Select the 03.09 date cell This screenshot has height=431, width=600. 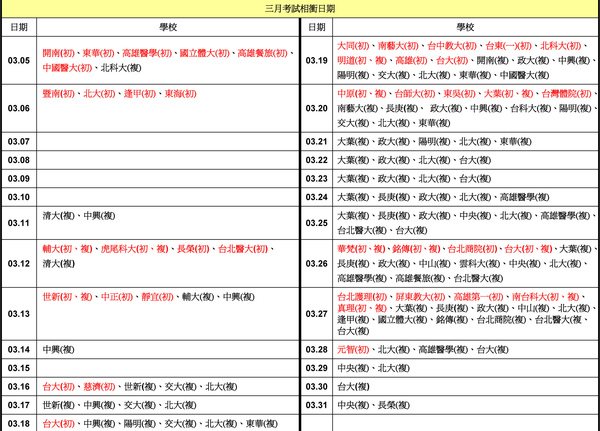click(x=19, y=179)
